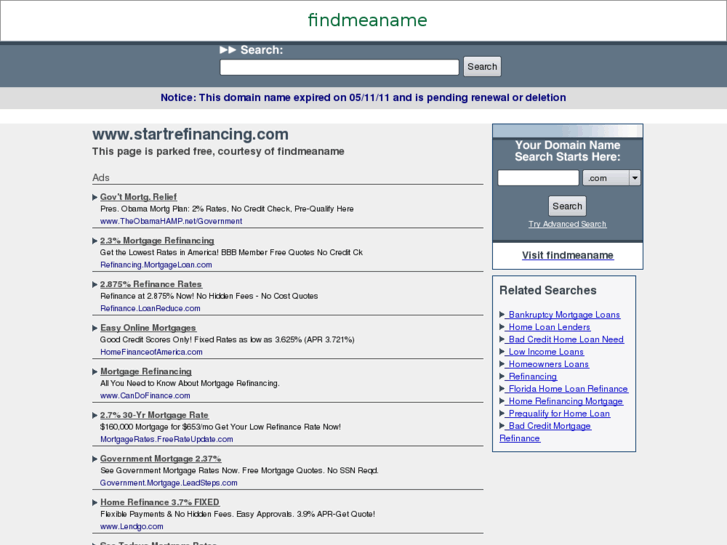Click arrow icon beside Gov't Mortg. Relief

coord(95,197)
